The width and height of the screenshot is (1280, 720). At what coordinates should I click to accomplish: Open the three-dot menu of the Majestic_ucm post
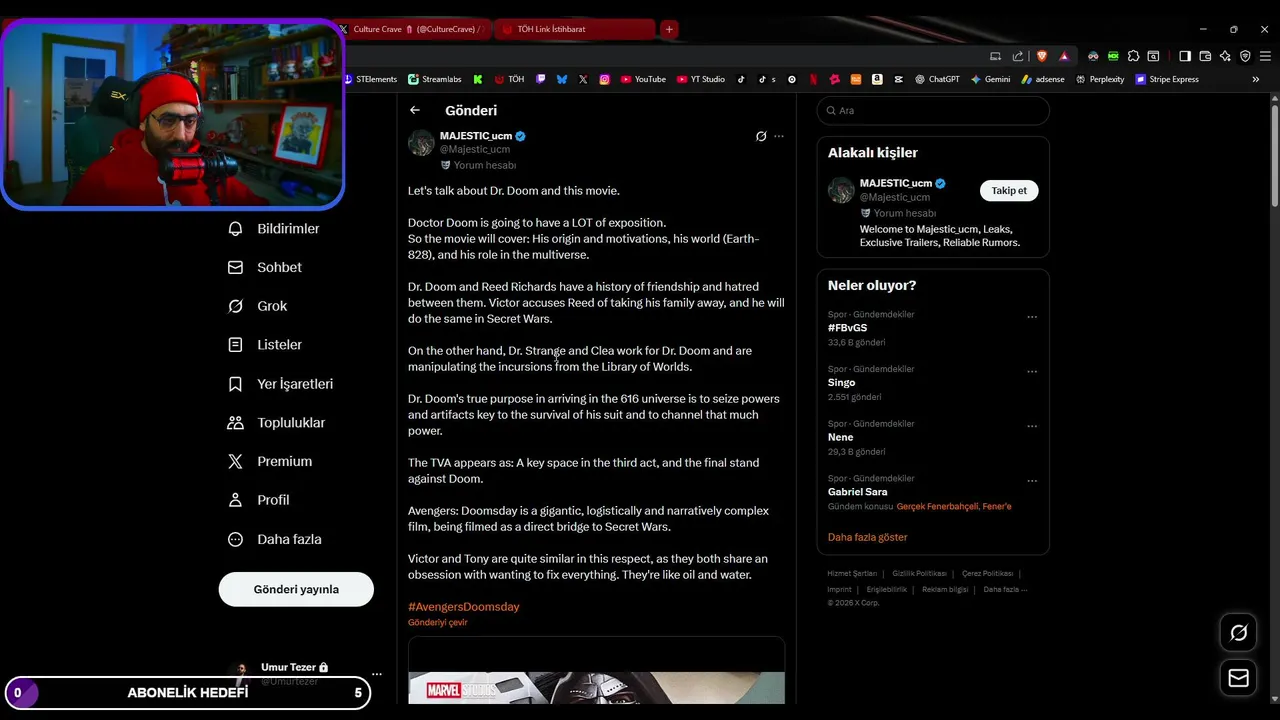(x=779, y=136)
